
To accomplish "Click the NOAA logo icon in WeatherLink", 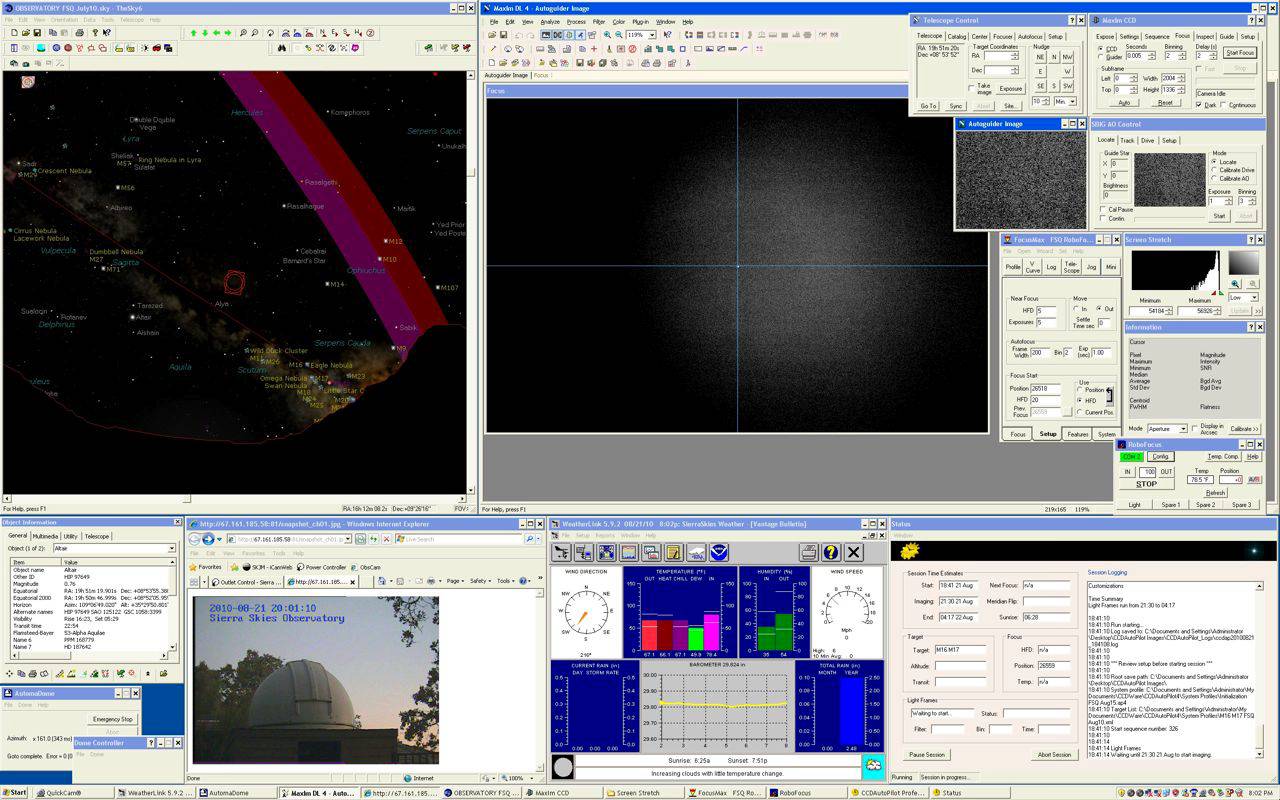I will click(719, 552).
